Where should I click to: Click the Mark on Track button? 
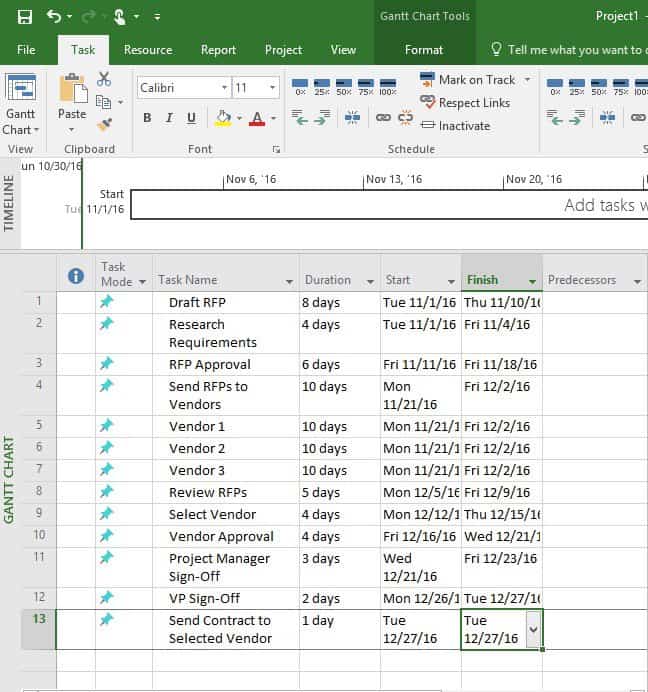[x=476, y=80]
